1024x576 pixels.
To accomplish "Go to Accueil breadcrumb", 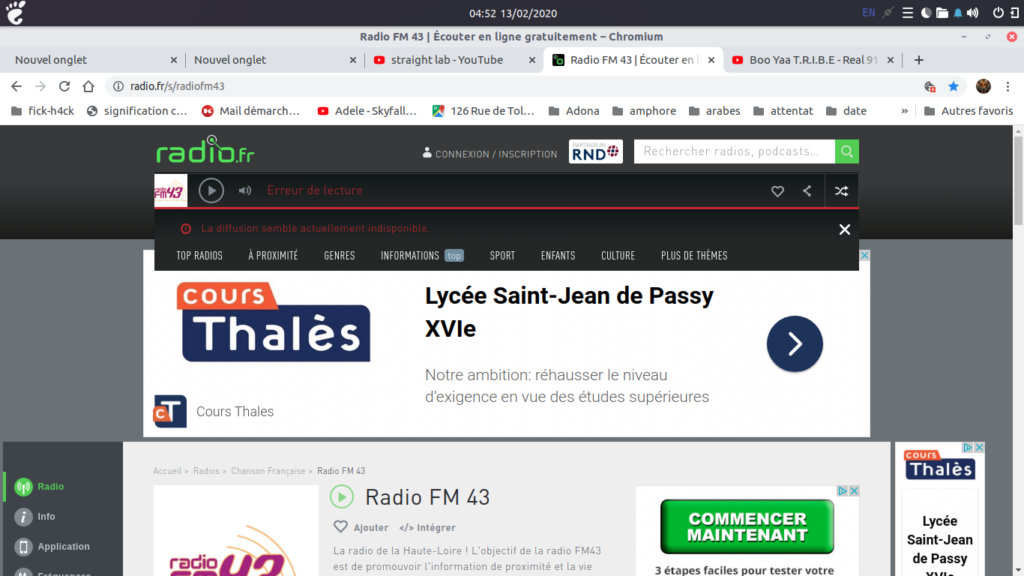I will (x=167, y=471).
